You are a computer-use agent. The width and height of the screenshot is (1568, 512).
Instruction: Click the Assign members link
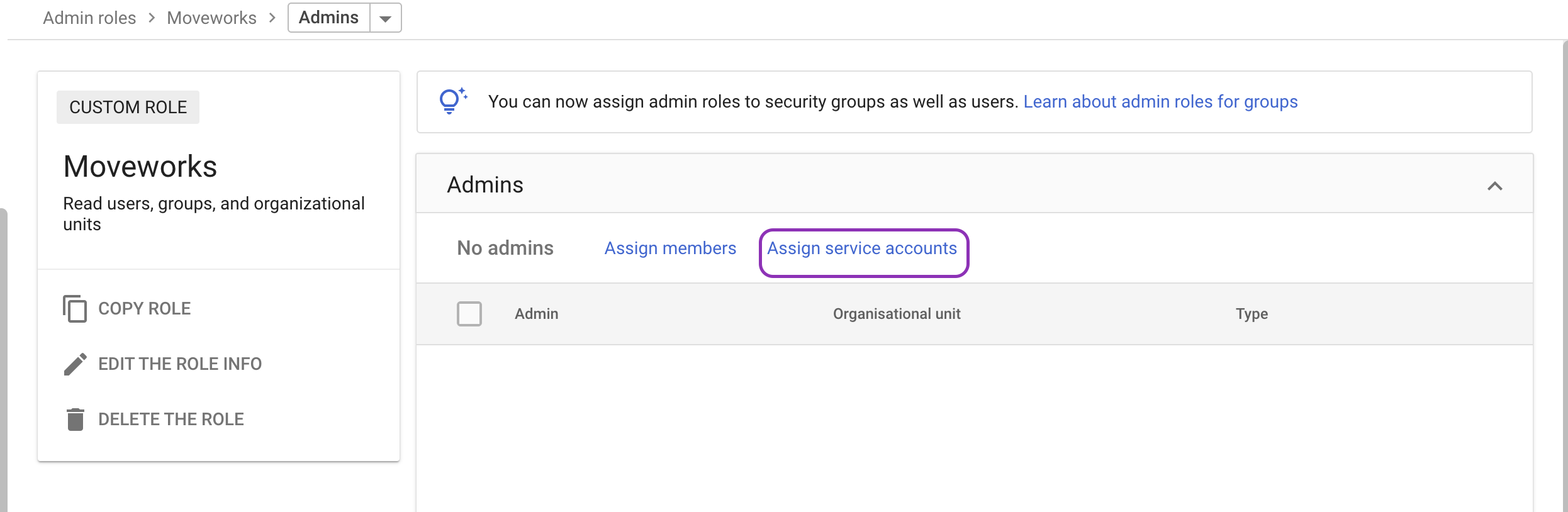tap(670, 248)
